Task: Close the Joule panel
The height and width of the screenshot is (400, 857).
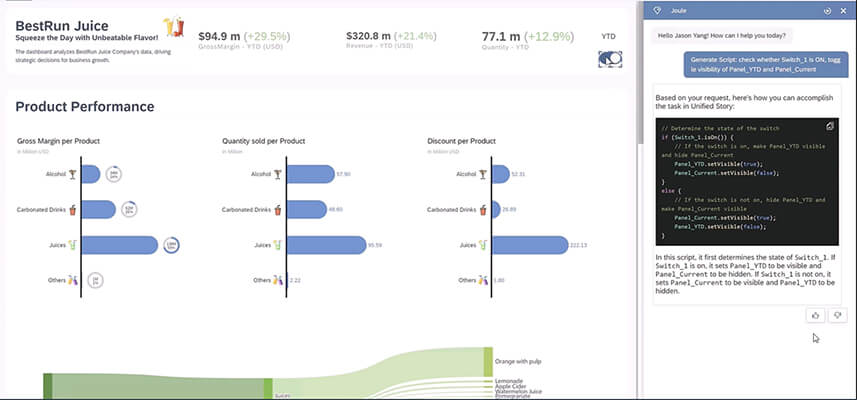Action: click(x=844, y=10)
